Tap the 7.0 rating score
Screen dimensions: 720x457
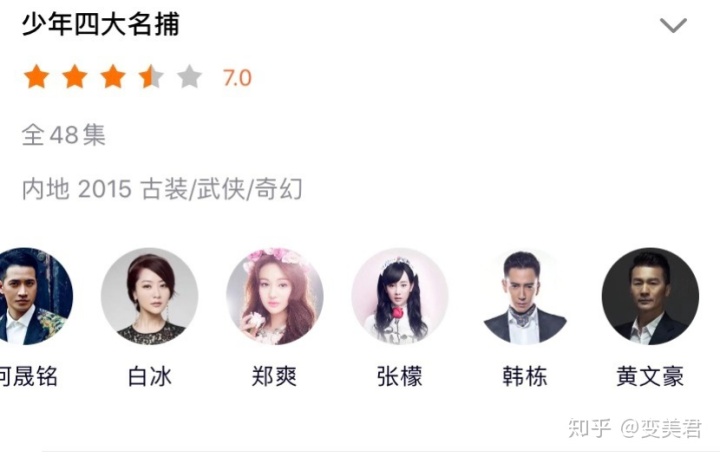click(237, 78)
